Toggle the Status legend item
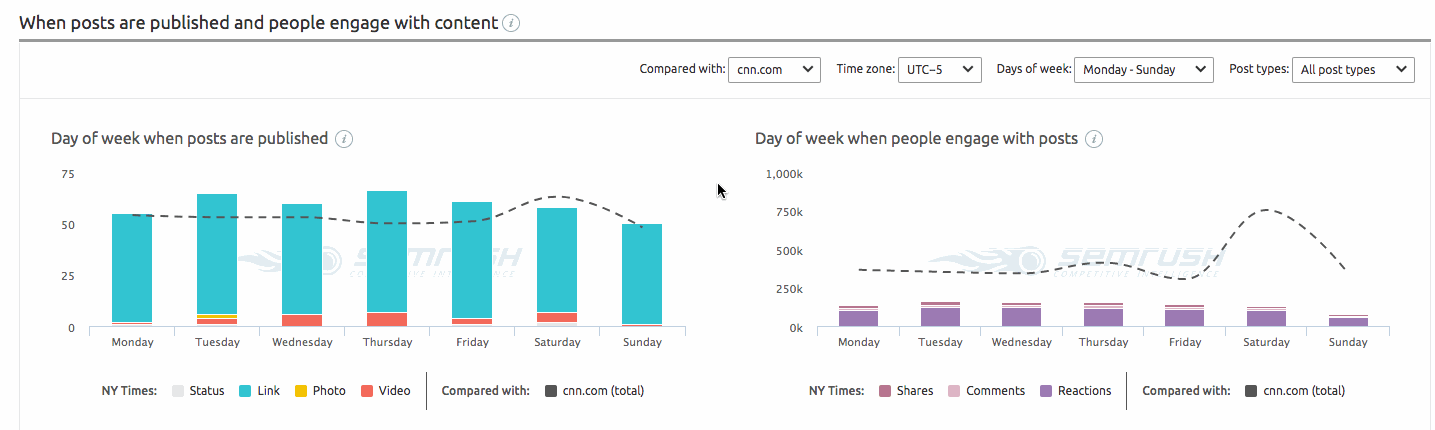The height and width of the screenshot is (430, 1435). click(x=199, y=391)
